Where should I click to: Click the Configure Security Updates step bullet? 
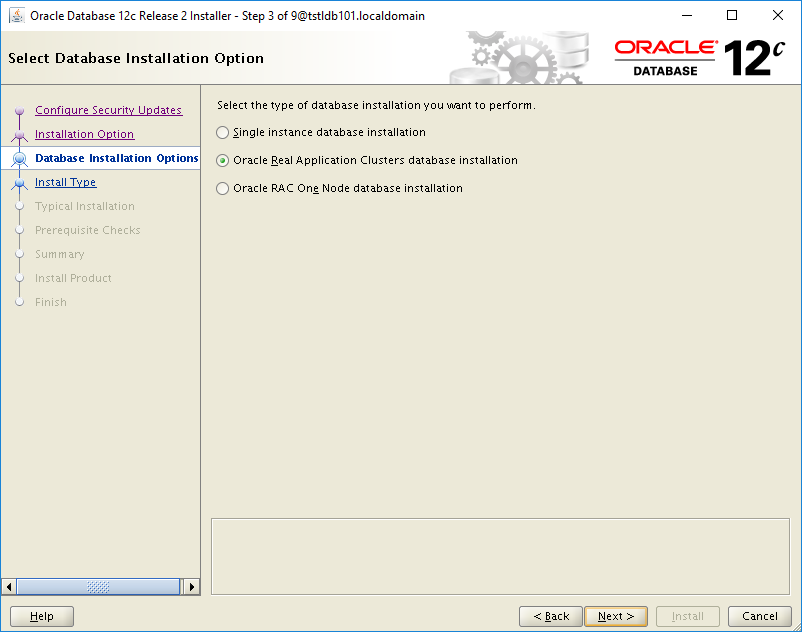pyautogui.click(x=19, y=110)
